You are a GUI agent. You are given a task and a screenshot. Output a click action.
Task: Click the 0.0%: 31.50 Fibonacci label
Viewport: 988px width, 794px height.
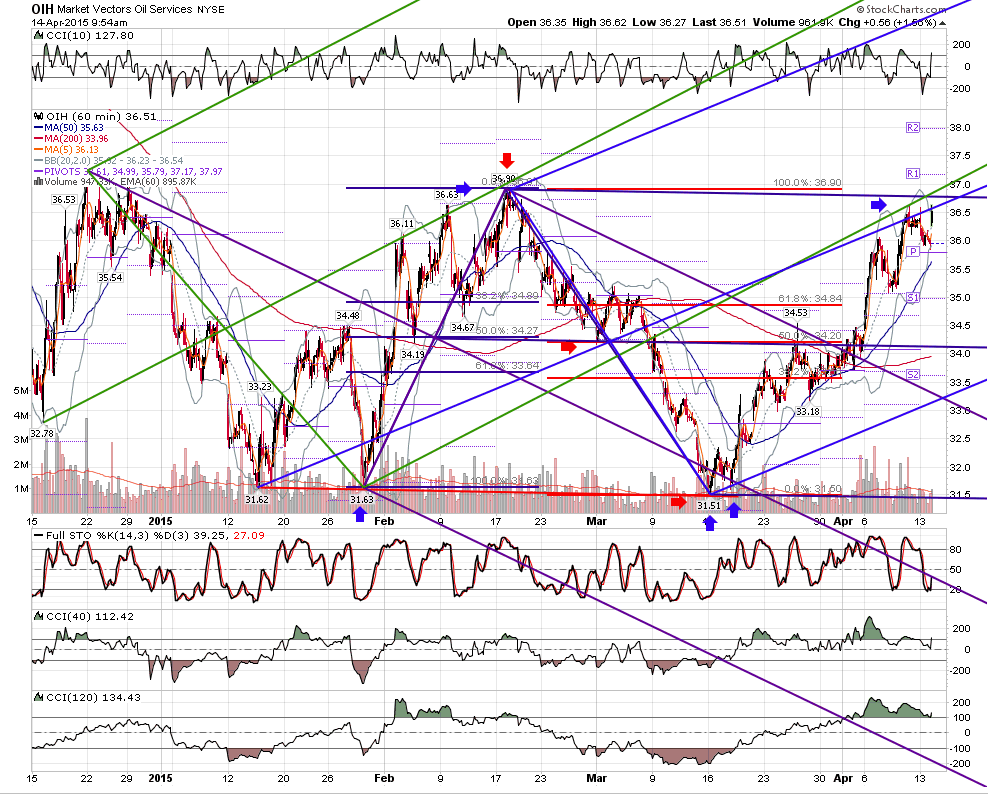click(x=813, y=489)
